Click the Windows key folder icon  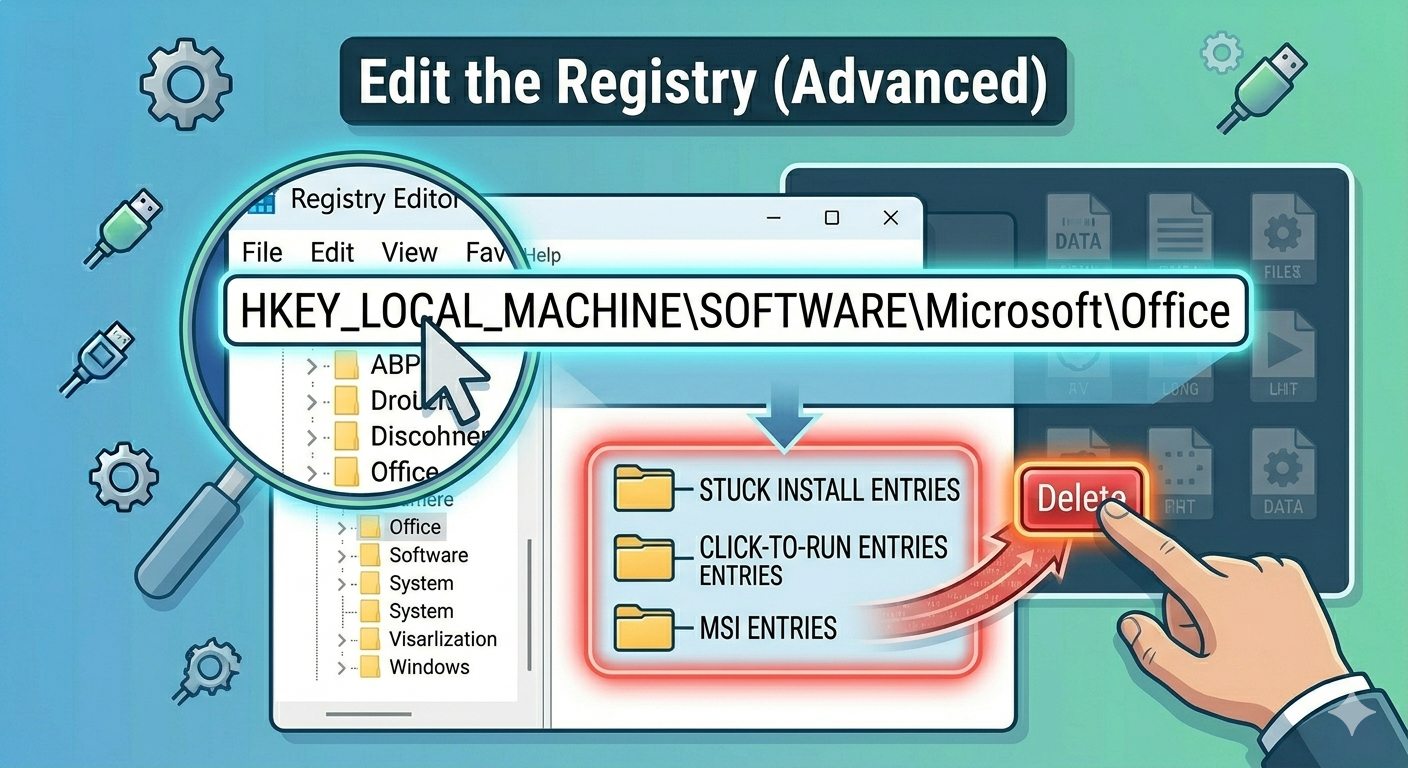pyautogui.click(x=370, y=667)
